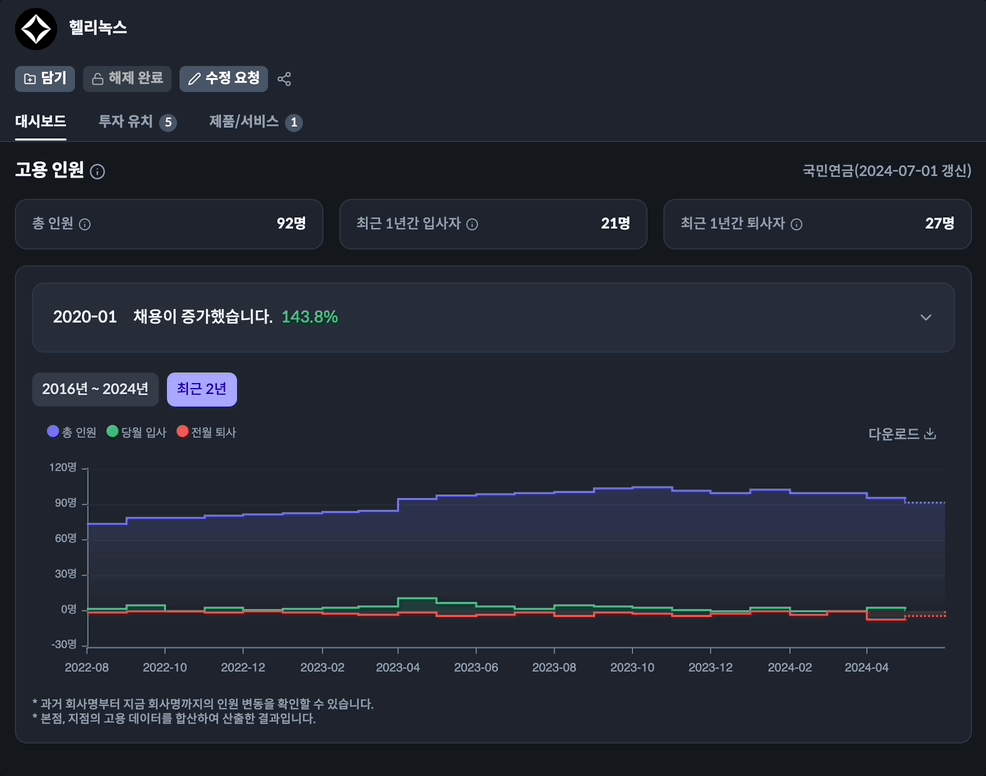Select the 2016년 ~ 2024년 range

point(95,390)
